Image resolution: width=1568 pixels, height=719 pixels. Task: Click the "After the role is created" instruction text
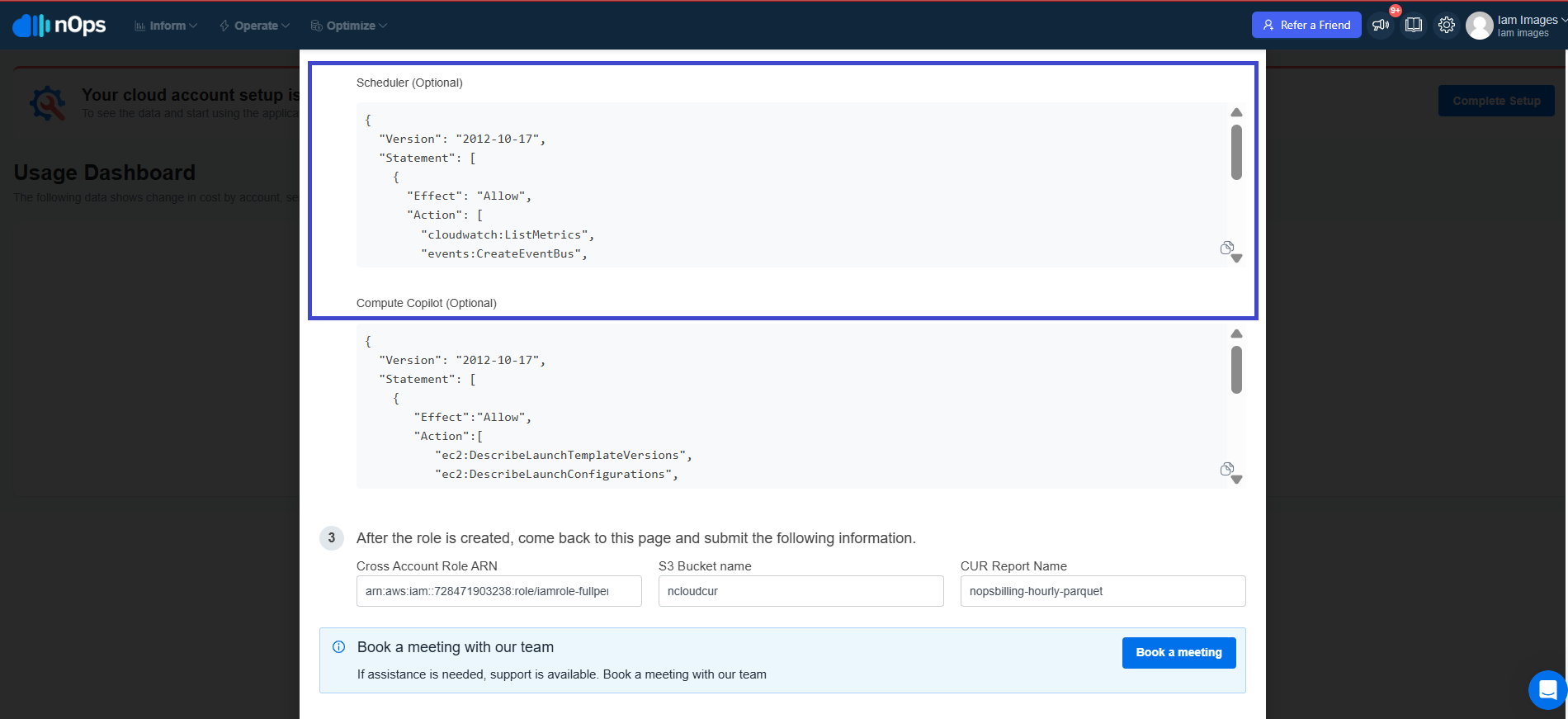pyautogui.click(x=636, y=538)
